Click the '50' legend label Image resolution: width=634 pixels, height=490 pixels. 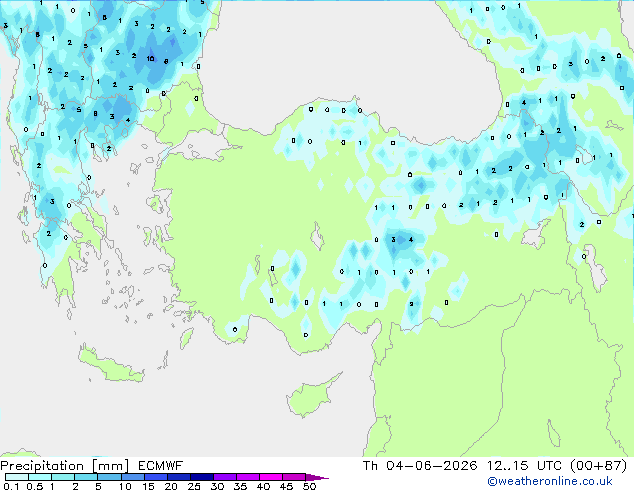point(309,486)
